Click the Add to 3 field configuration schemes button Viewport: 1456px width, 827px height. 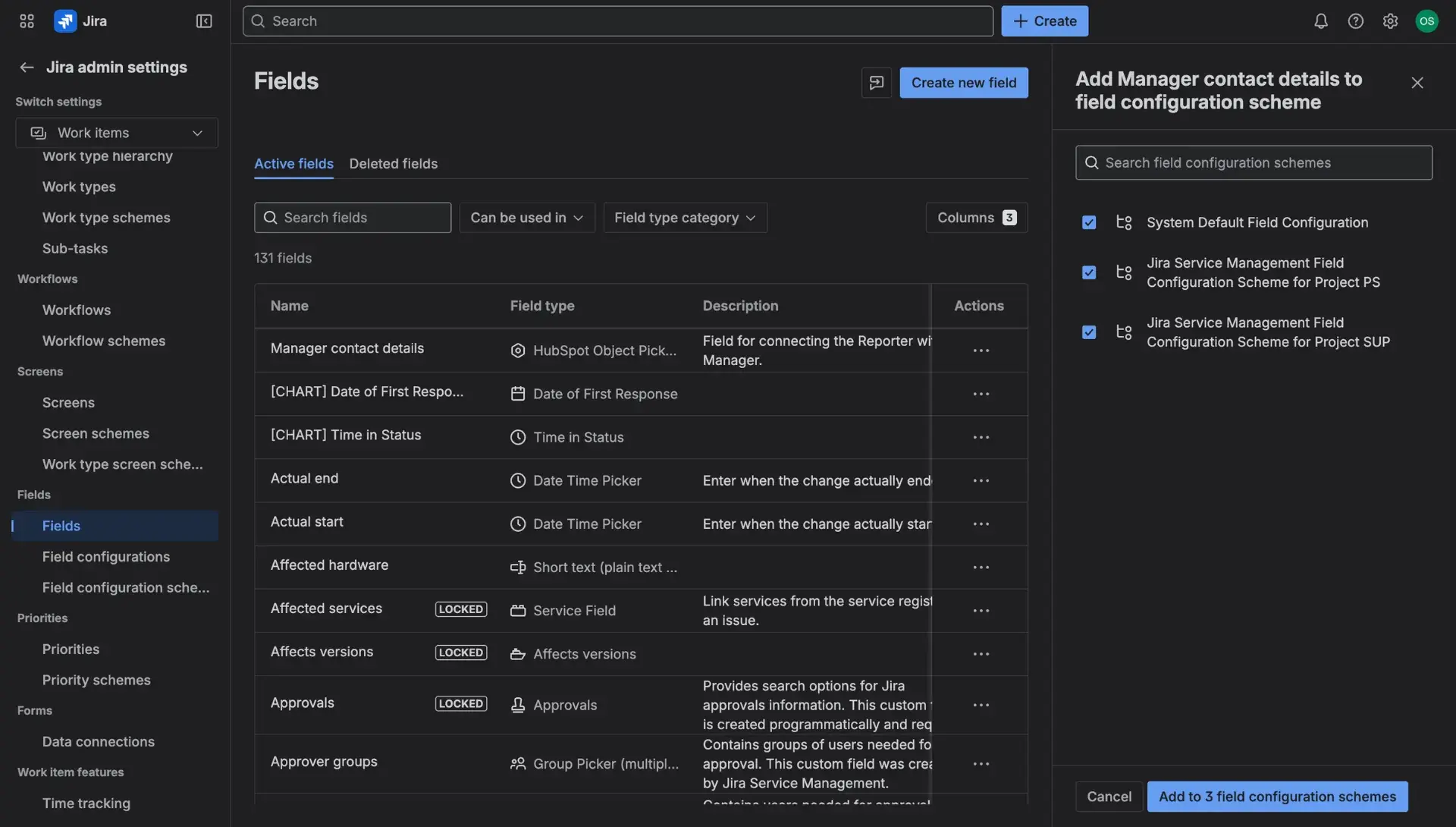point(1277,796)
